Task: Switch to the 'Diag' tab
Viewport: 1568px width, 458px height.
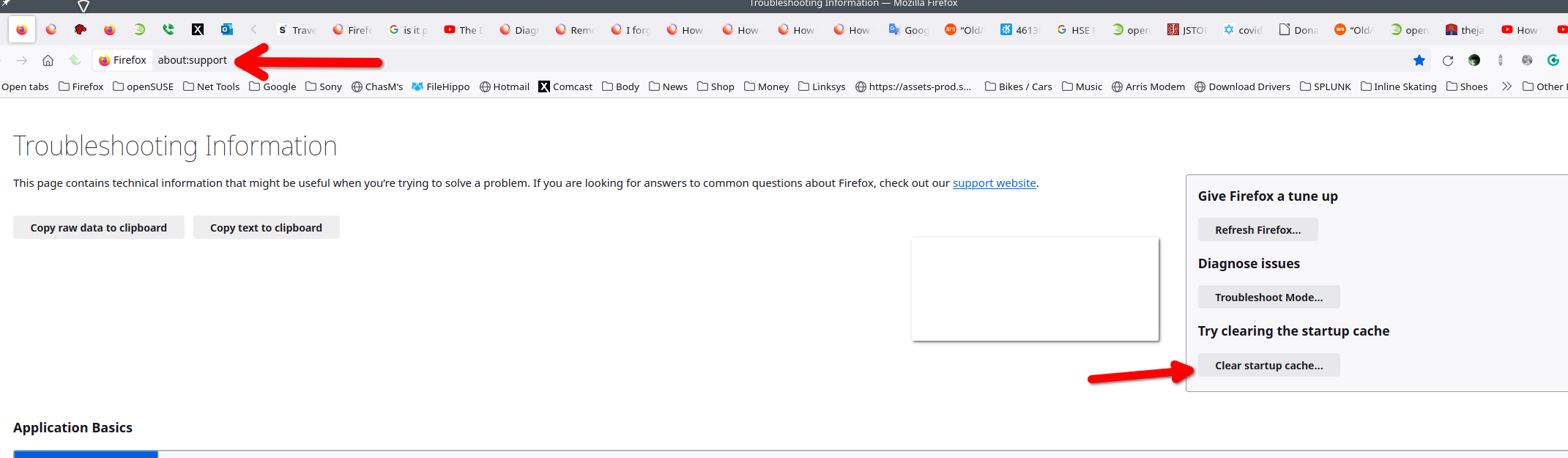Action: pos(520,30)
